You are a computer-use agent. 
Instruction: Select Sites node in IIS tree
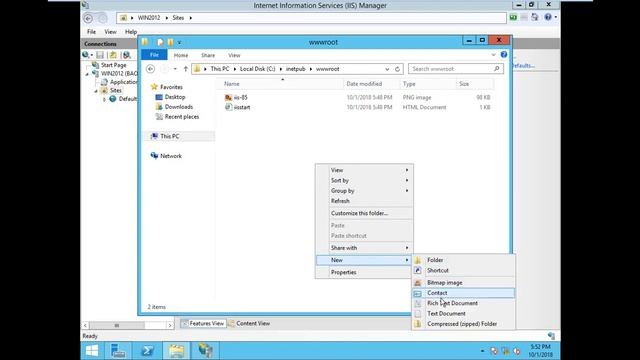tap(116, 91)
